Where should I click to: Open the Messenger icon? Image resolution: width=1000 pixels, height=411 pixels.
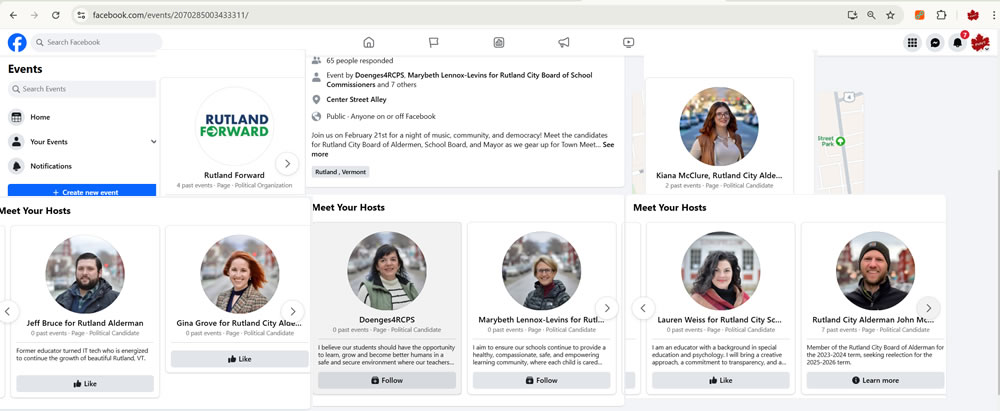click(x=935, y=43)
